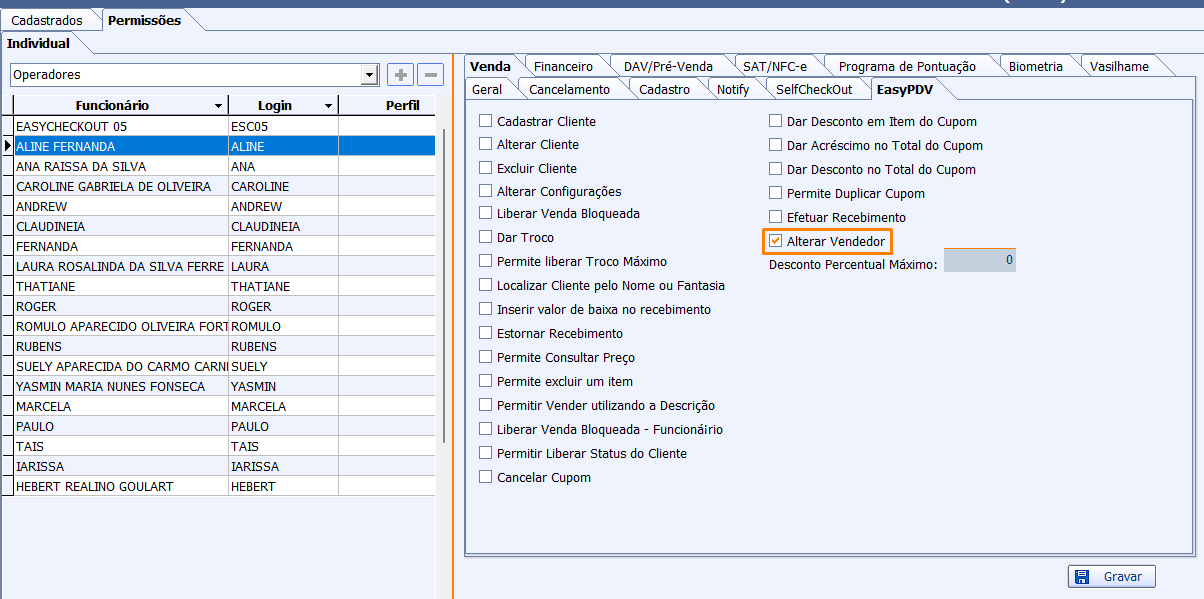
Task: Open the Operadores combo box dropdown
Action: tap(370, 75)
